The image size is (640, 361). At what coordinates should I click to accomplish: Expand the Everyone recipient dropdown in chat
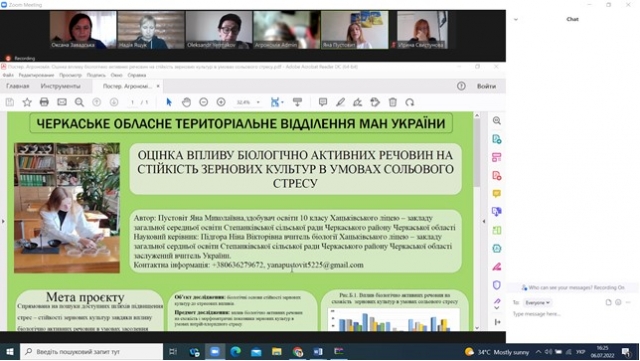point(537,303)
